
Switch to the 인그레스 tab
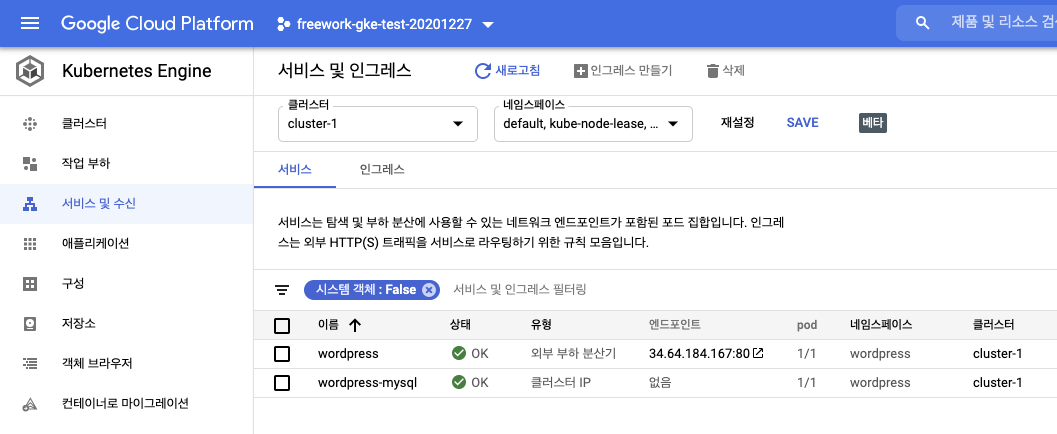coord(382,170)
